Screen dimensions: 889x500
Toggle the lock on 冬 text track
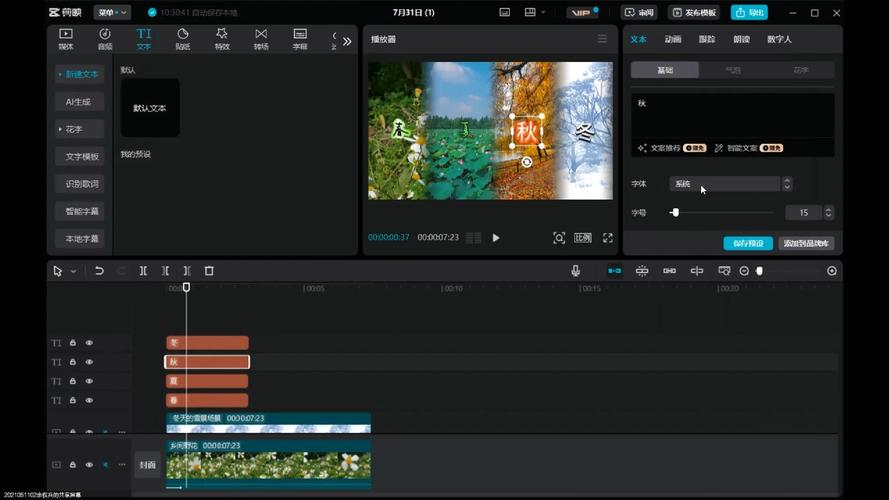pyautogui.click(x=73, y=343)
